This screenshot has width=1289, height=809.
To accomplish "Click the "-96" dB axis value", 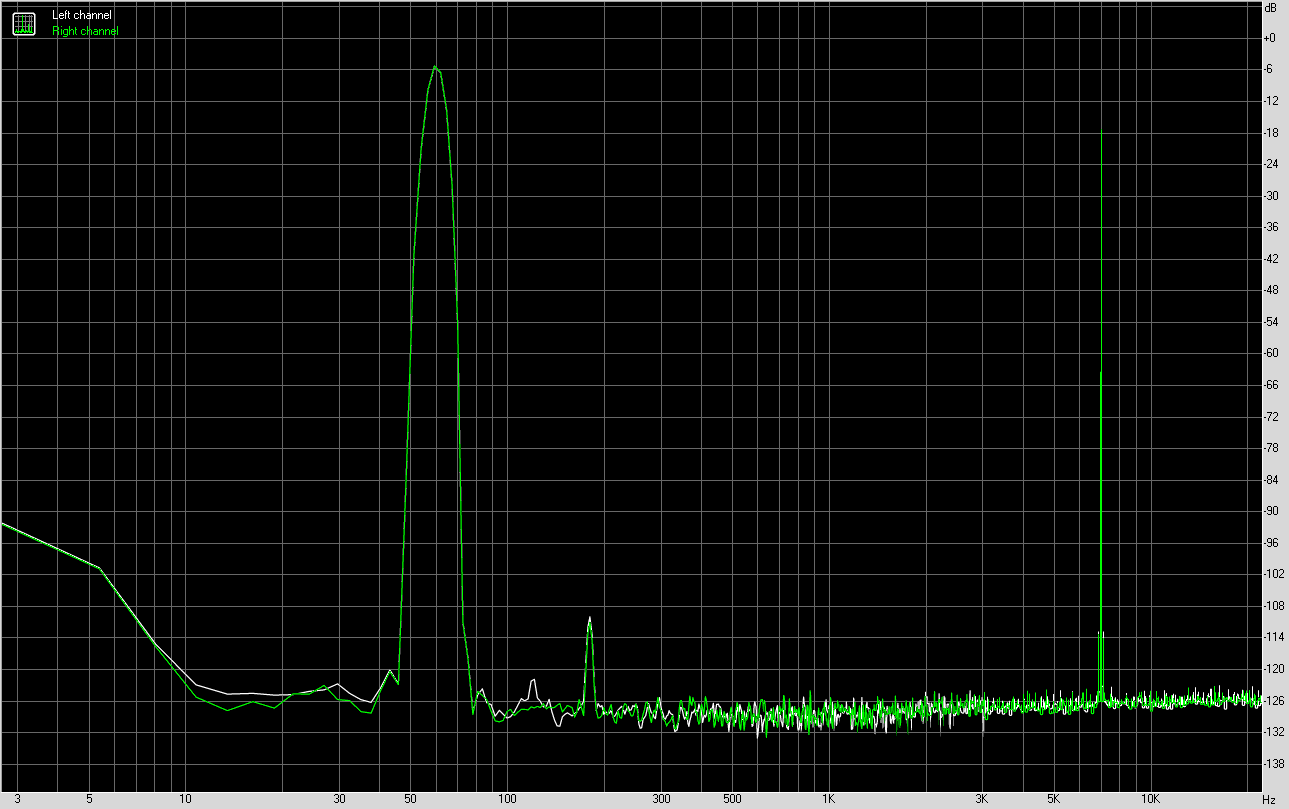I will pyautogui.click(x=1272, y=542).
